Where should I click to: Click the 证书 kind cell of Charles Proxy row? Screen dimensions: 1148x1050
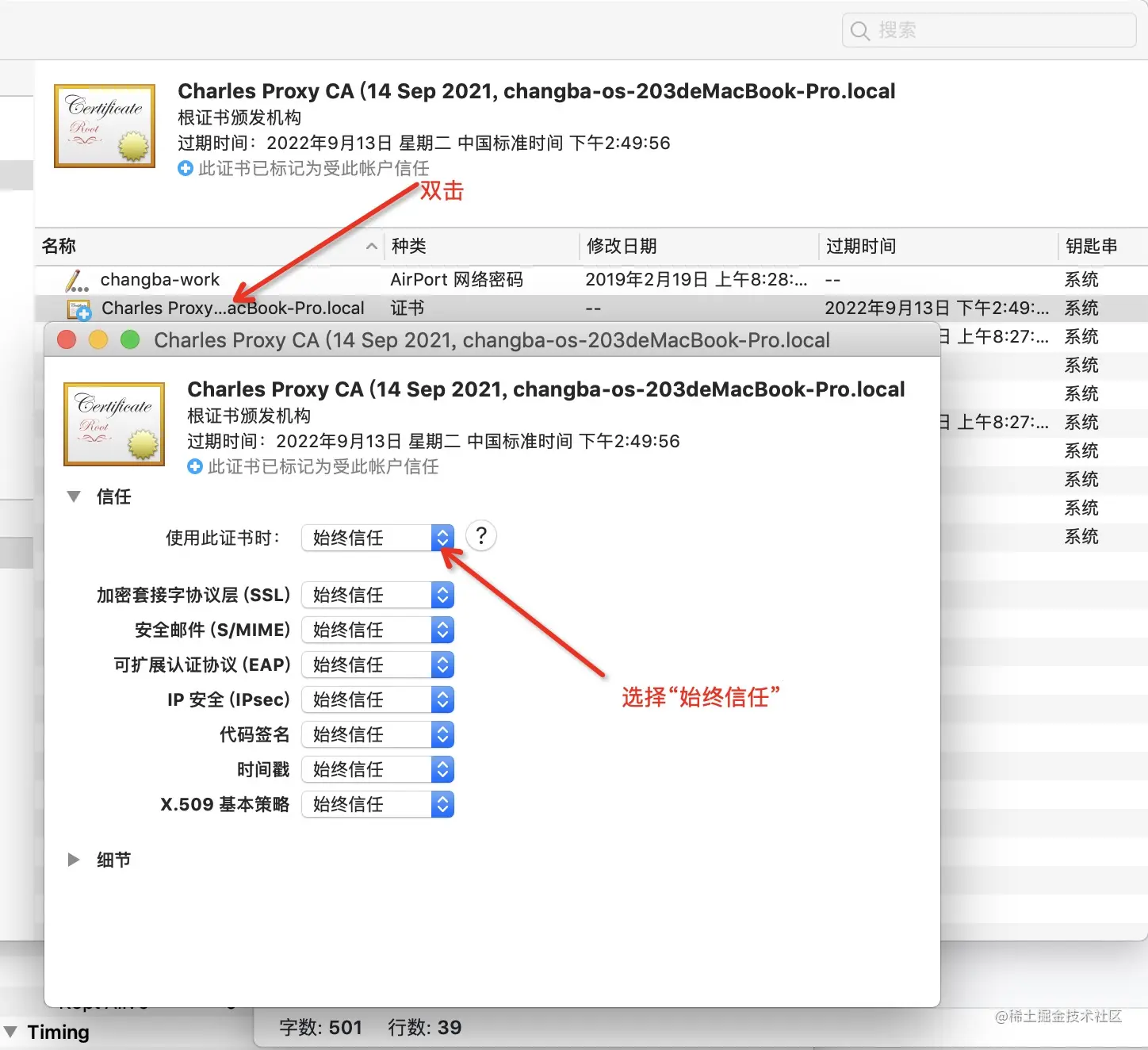tap(408, 308)
